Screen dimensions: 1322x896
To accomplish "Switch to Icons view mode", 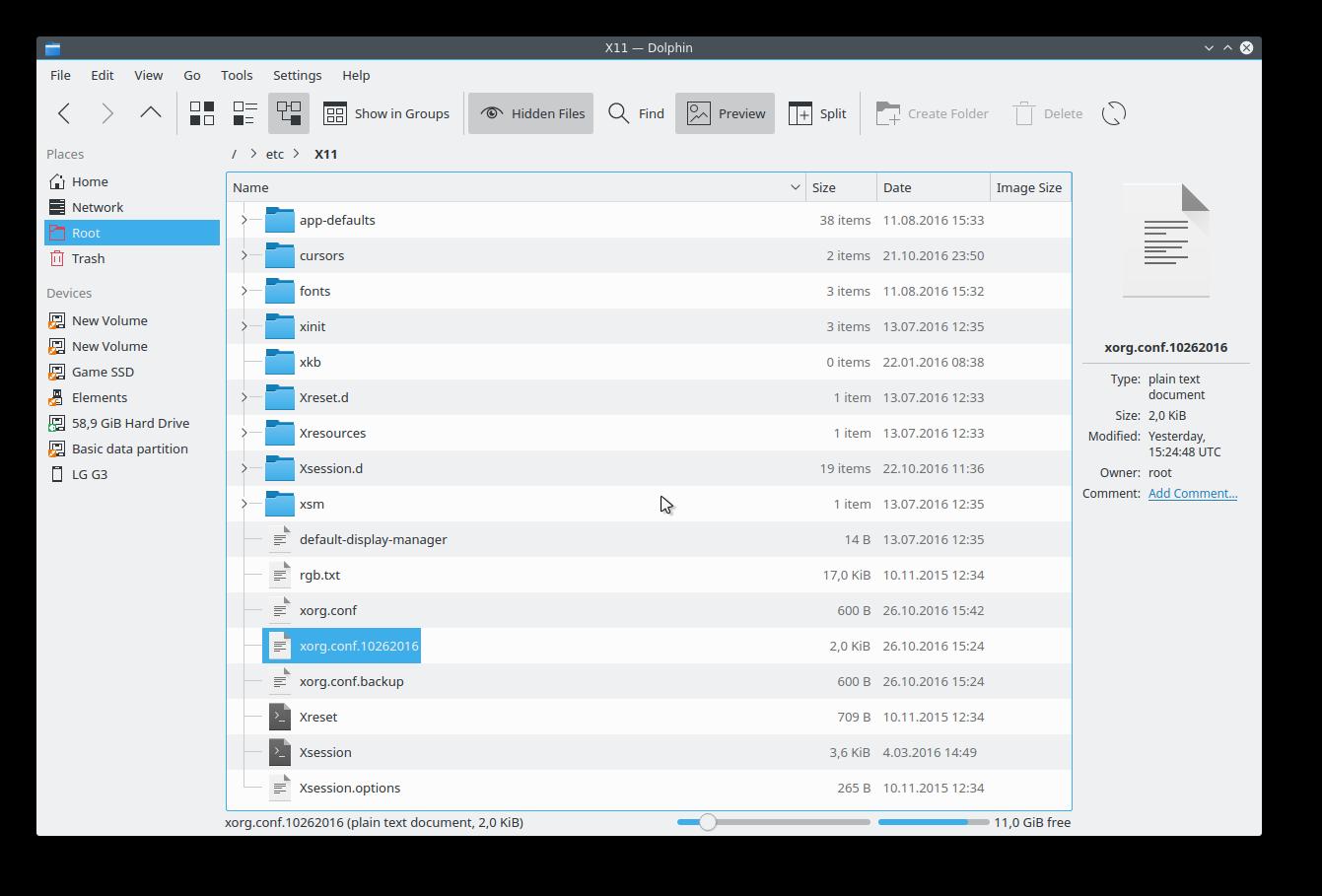I will click(x=202, y=113).
